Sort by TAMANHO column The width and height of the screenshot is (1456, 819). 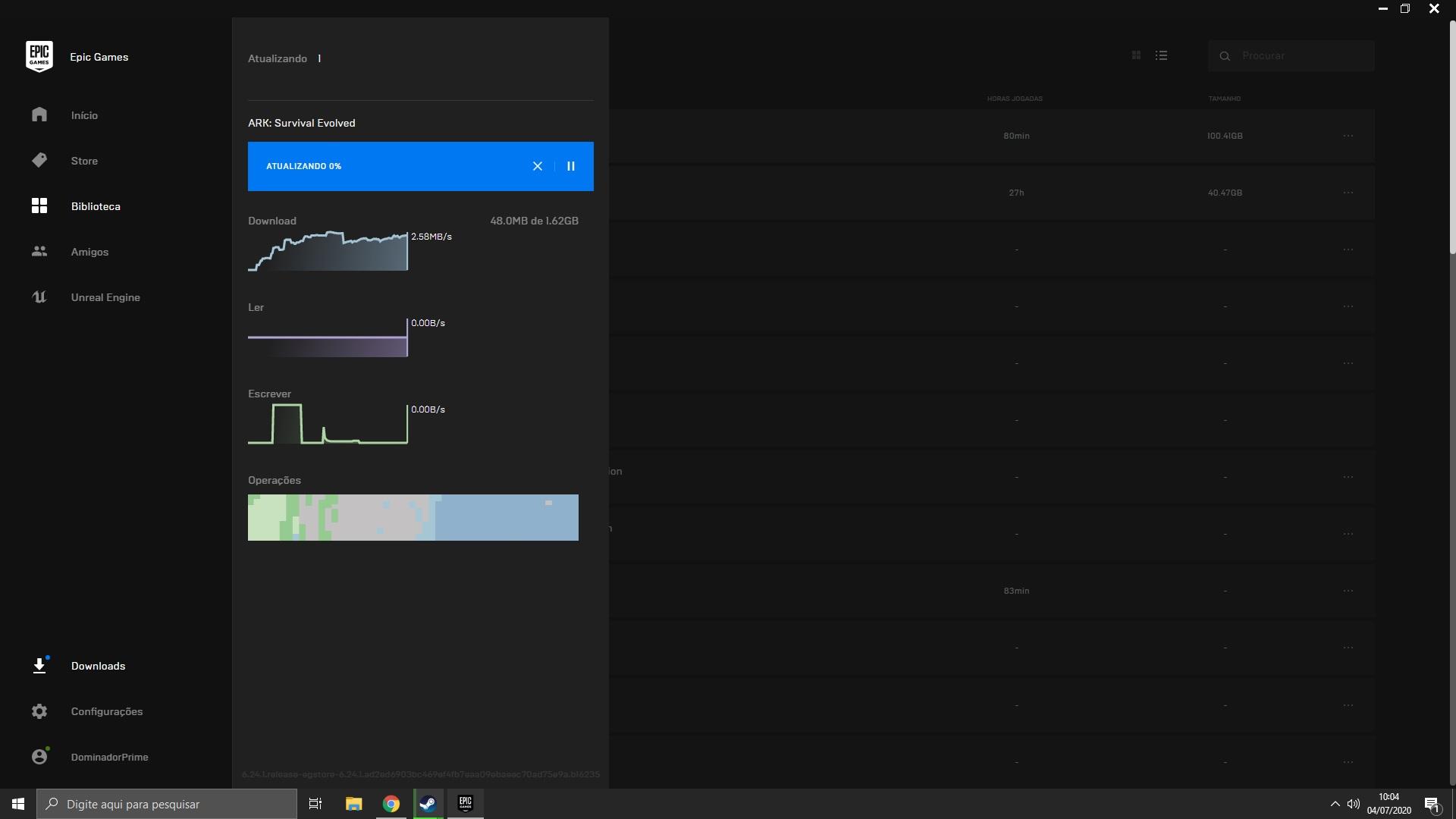1225,99
